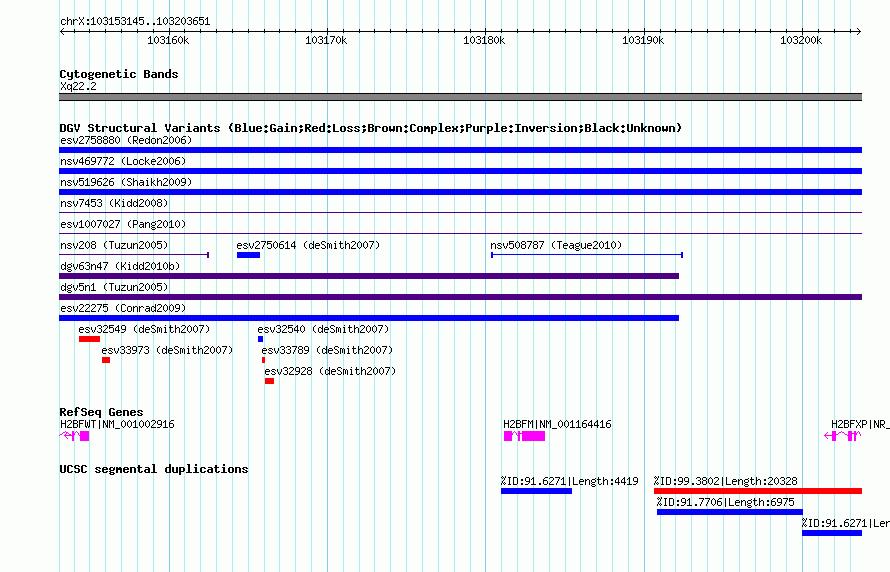Click the H2BFXP|NR_ gene label
The height and width of the screenshot is (572, 890).
coord(860,424)
